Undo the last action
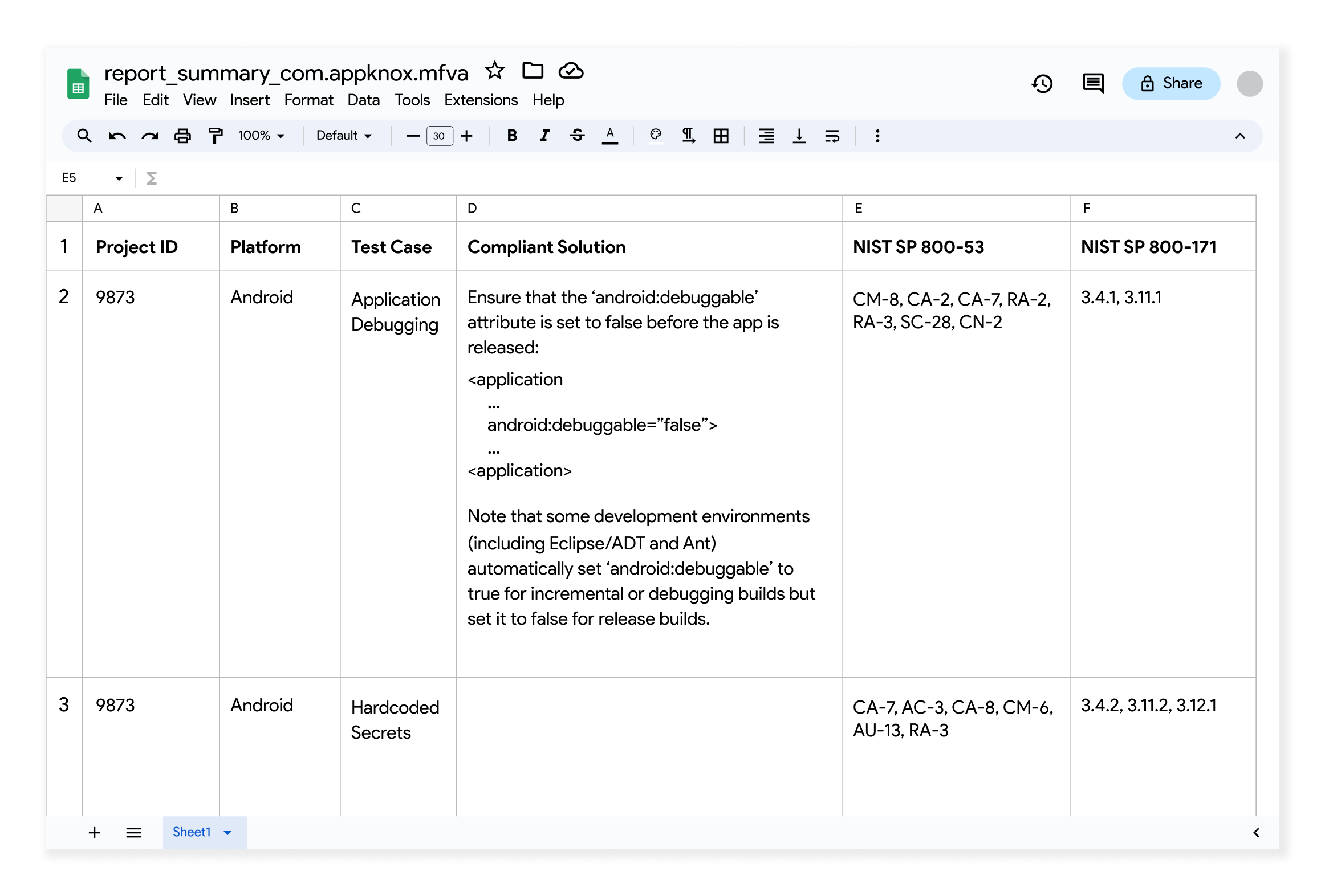 point(116,135)
